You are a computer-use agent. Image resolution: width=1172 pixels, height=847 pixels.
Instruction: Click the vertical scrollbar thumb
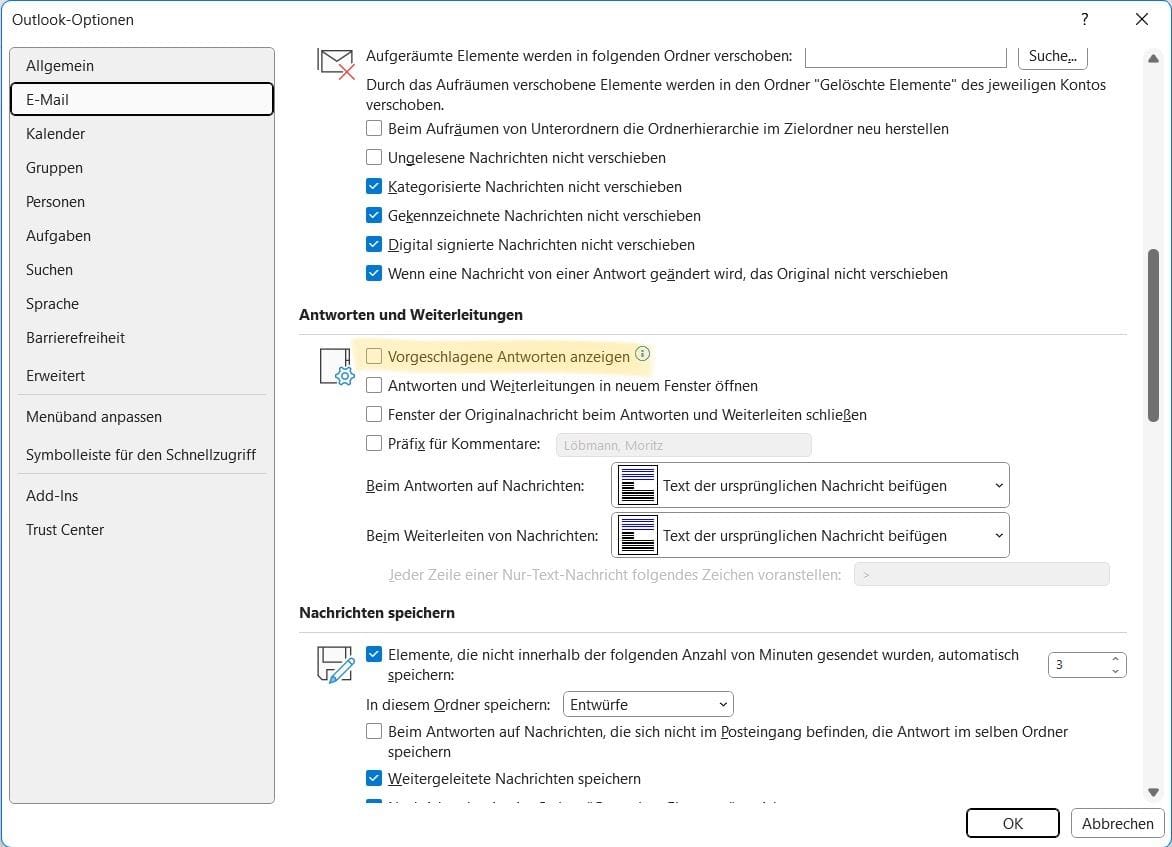click(1153, 336)
